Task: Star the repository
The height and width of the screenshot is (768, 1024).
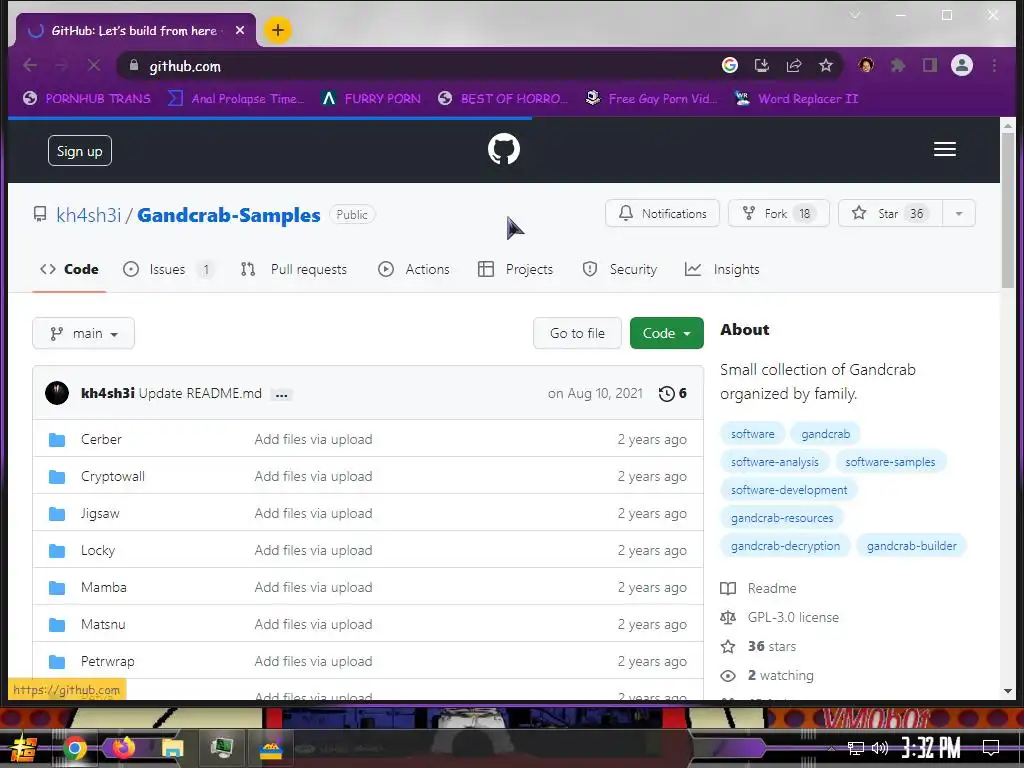Action: [890, 214]
